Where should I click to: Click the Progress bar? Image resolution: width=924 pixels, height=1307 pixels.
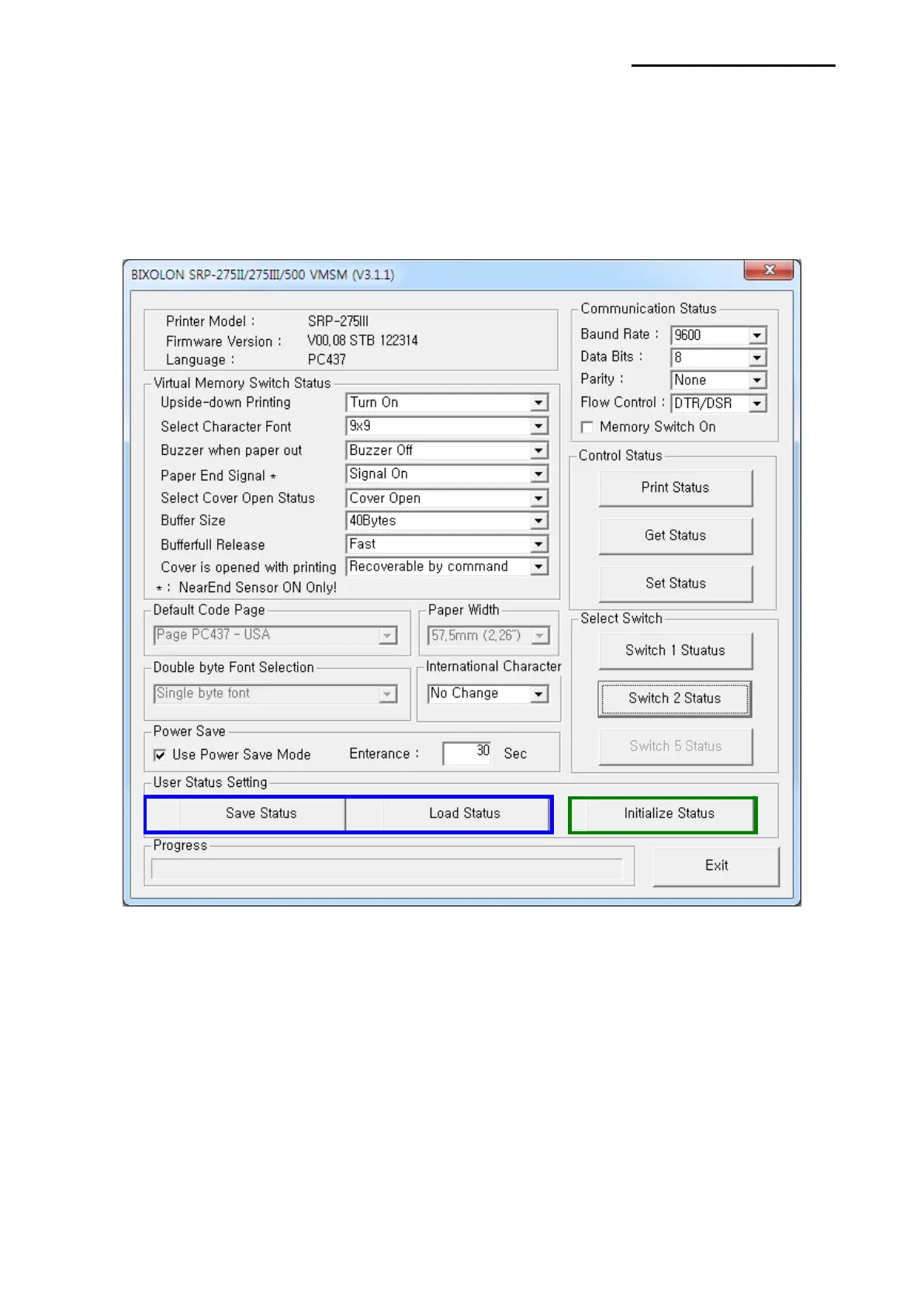tap(386, 869)
